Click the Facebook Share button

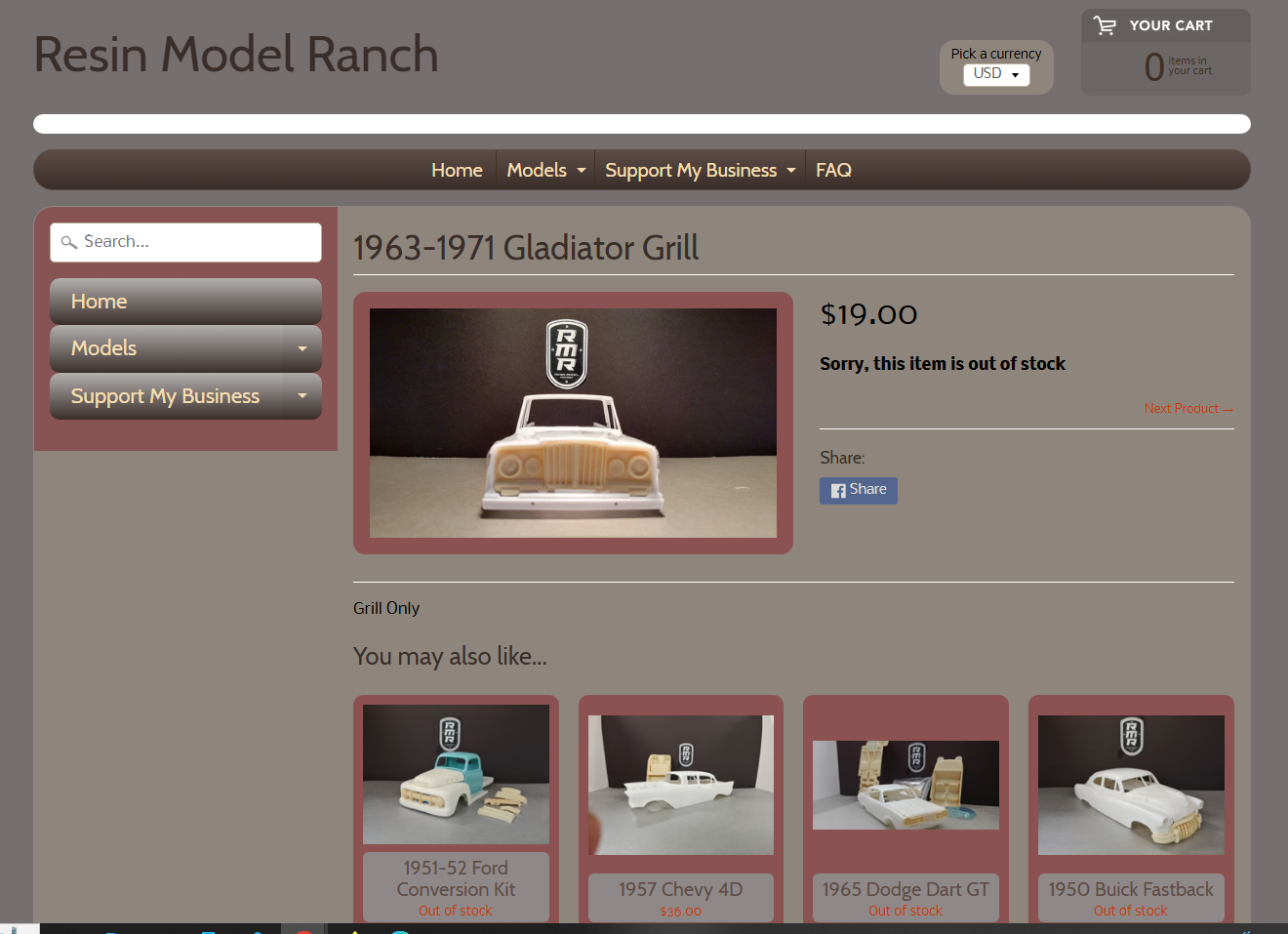pyautogui.click(x=859, y=490)
